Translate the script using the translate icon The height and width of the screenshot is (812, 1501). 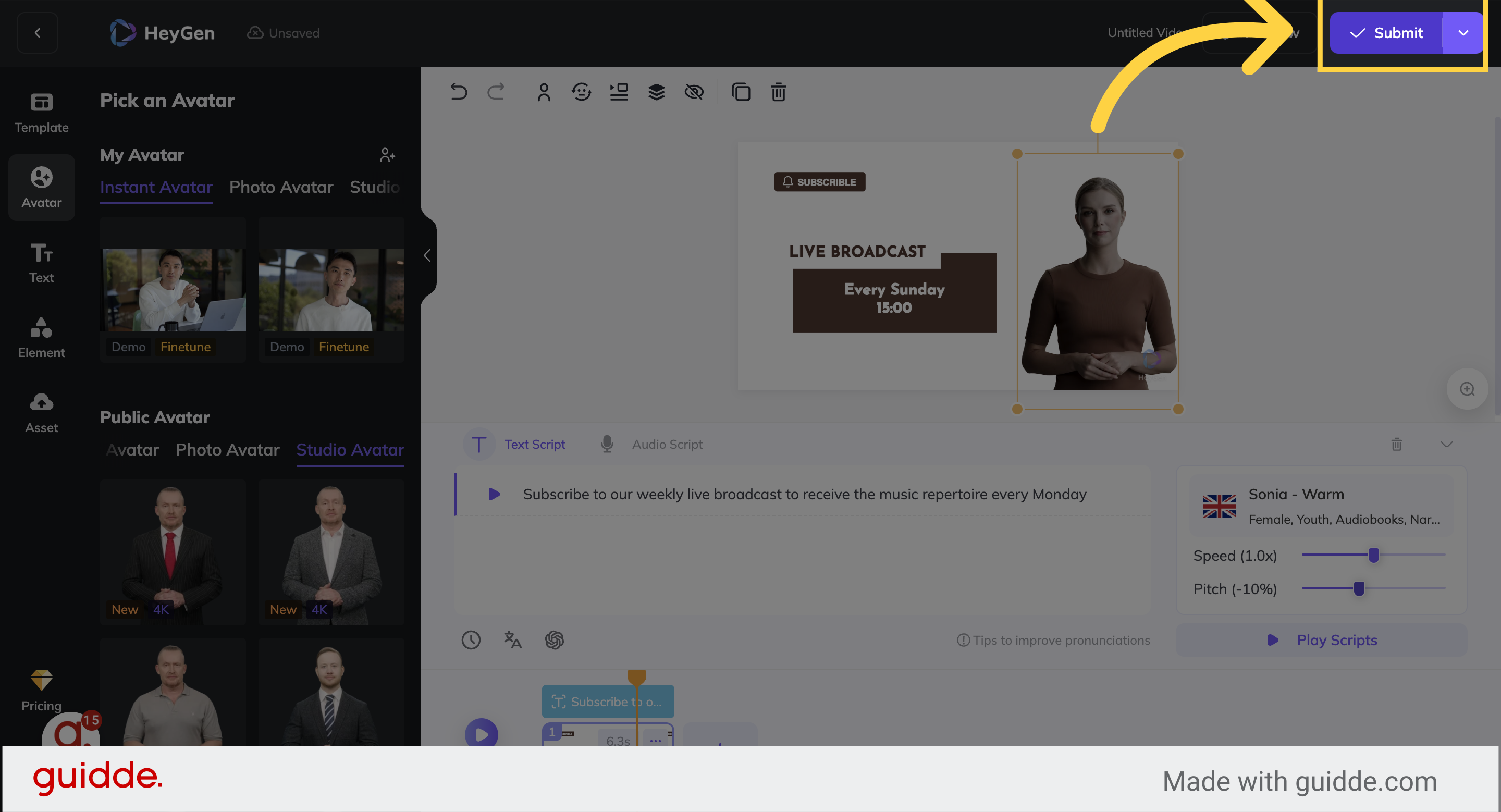pyautogui.click(x=512, y=640)
